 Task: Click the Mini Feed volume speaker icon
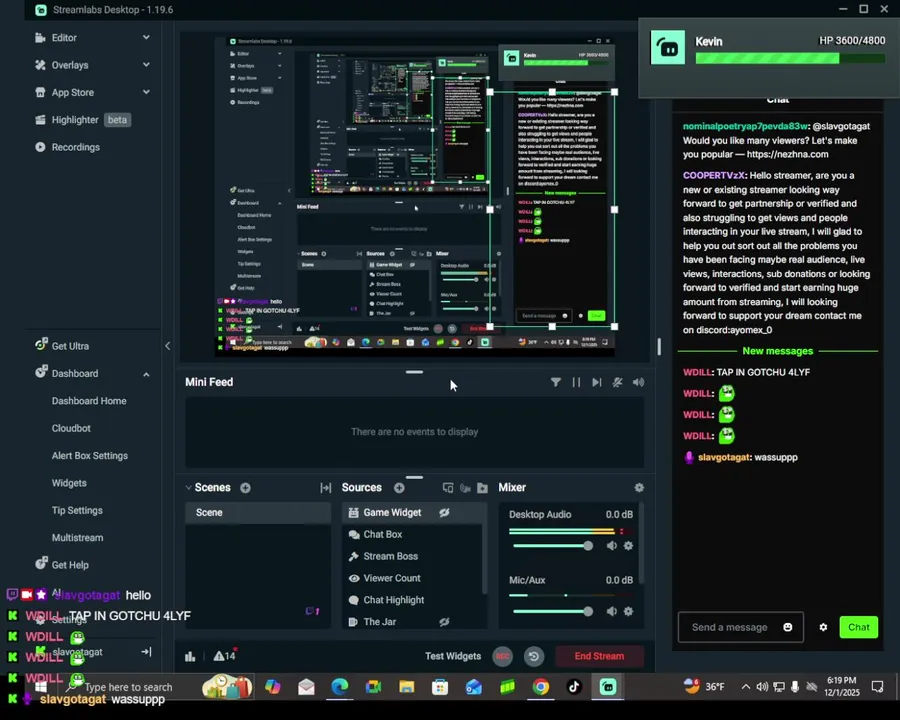638,382
